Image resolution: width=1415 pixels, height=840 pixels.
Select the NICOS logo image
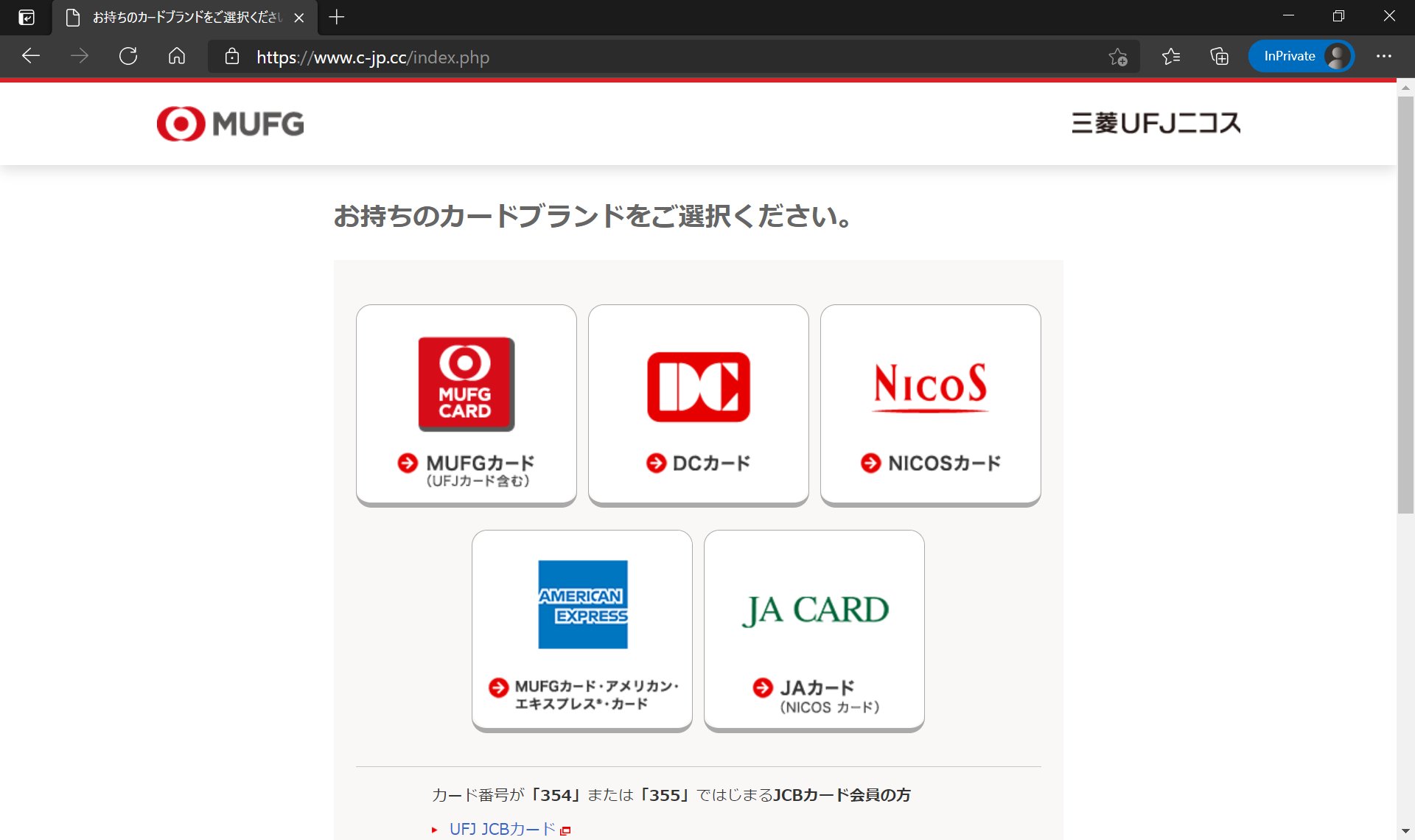coord(930,386)
